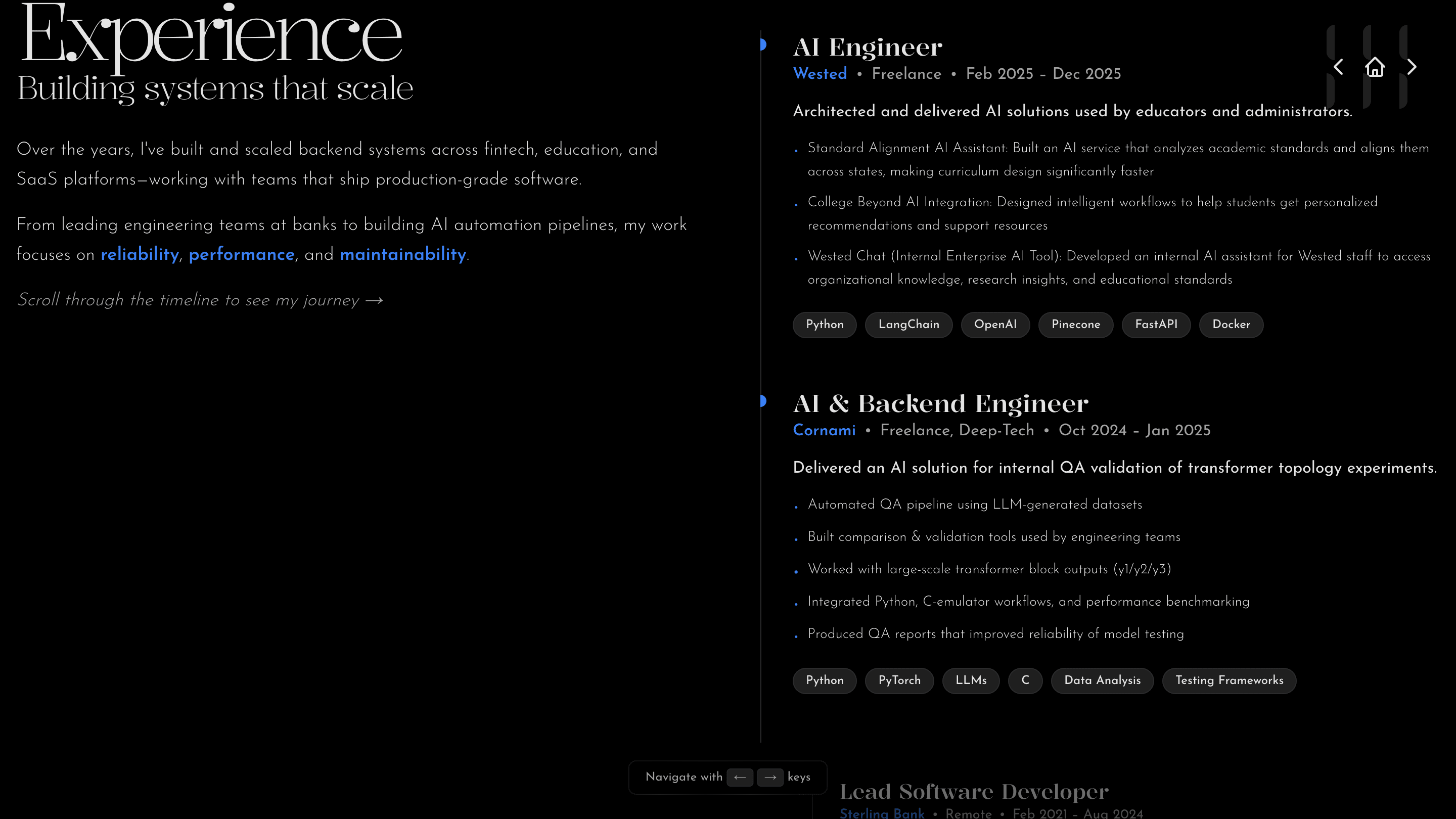Click the "Over the years" intro paragraph
The height and width of the screenshot is (819, 1456).
pyautogui.click(x=337, y=164)
